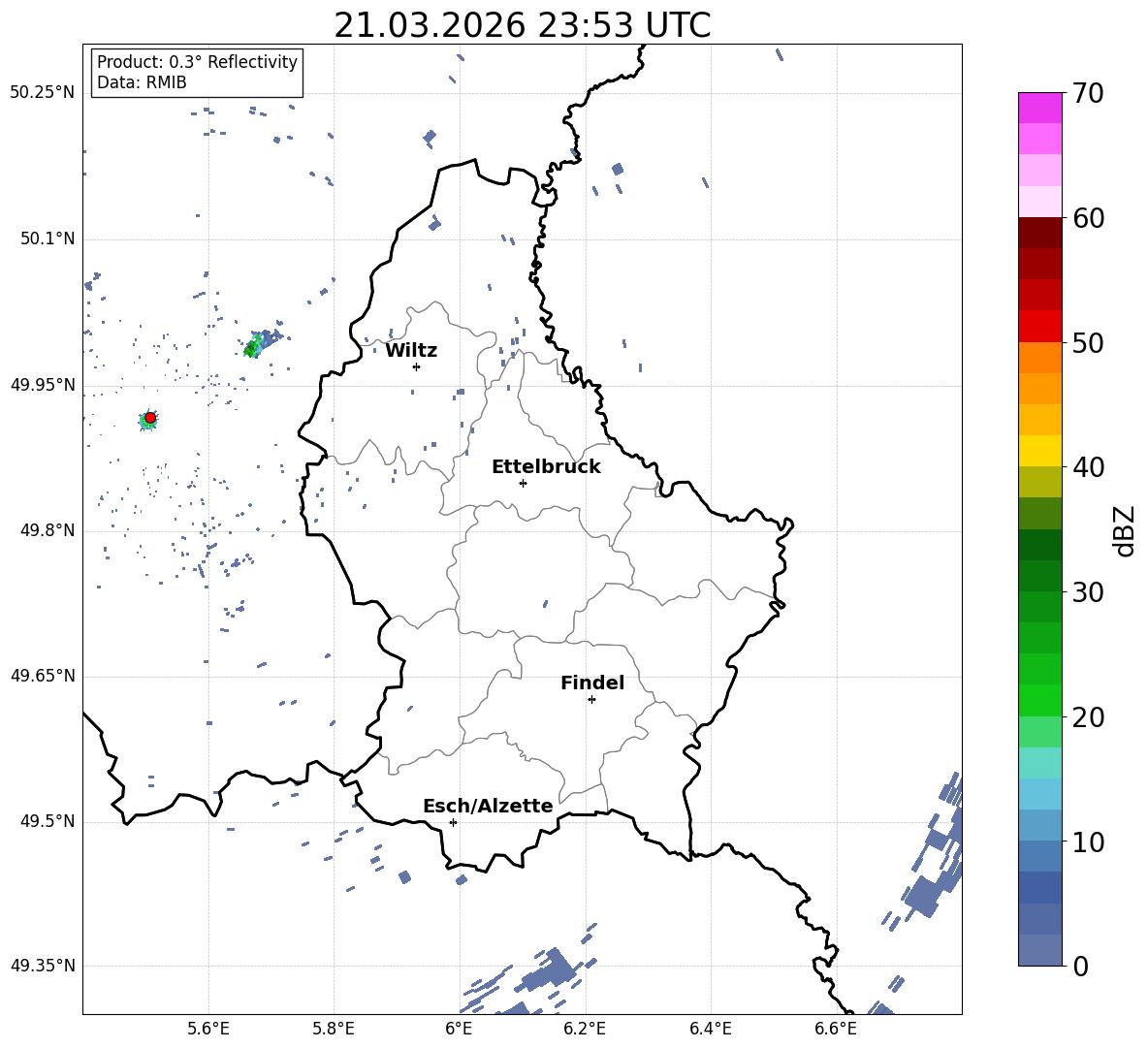Screen dimensions: 1148x1048
Task: Click the colorbar value 70
Action: click(x=1088, y=93)
